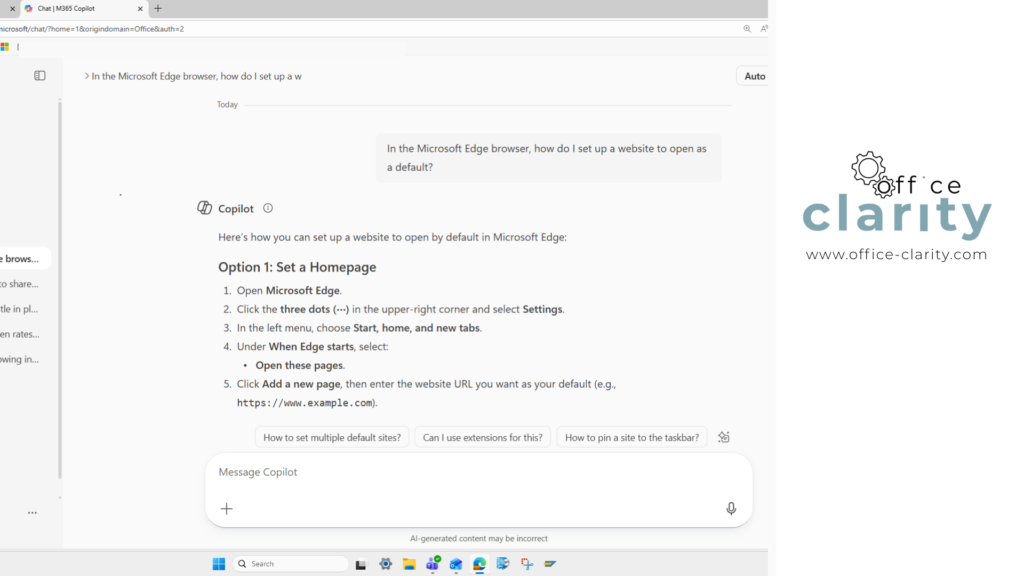Open Microsoft Teams from the taskbar

tap(432, 563)
